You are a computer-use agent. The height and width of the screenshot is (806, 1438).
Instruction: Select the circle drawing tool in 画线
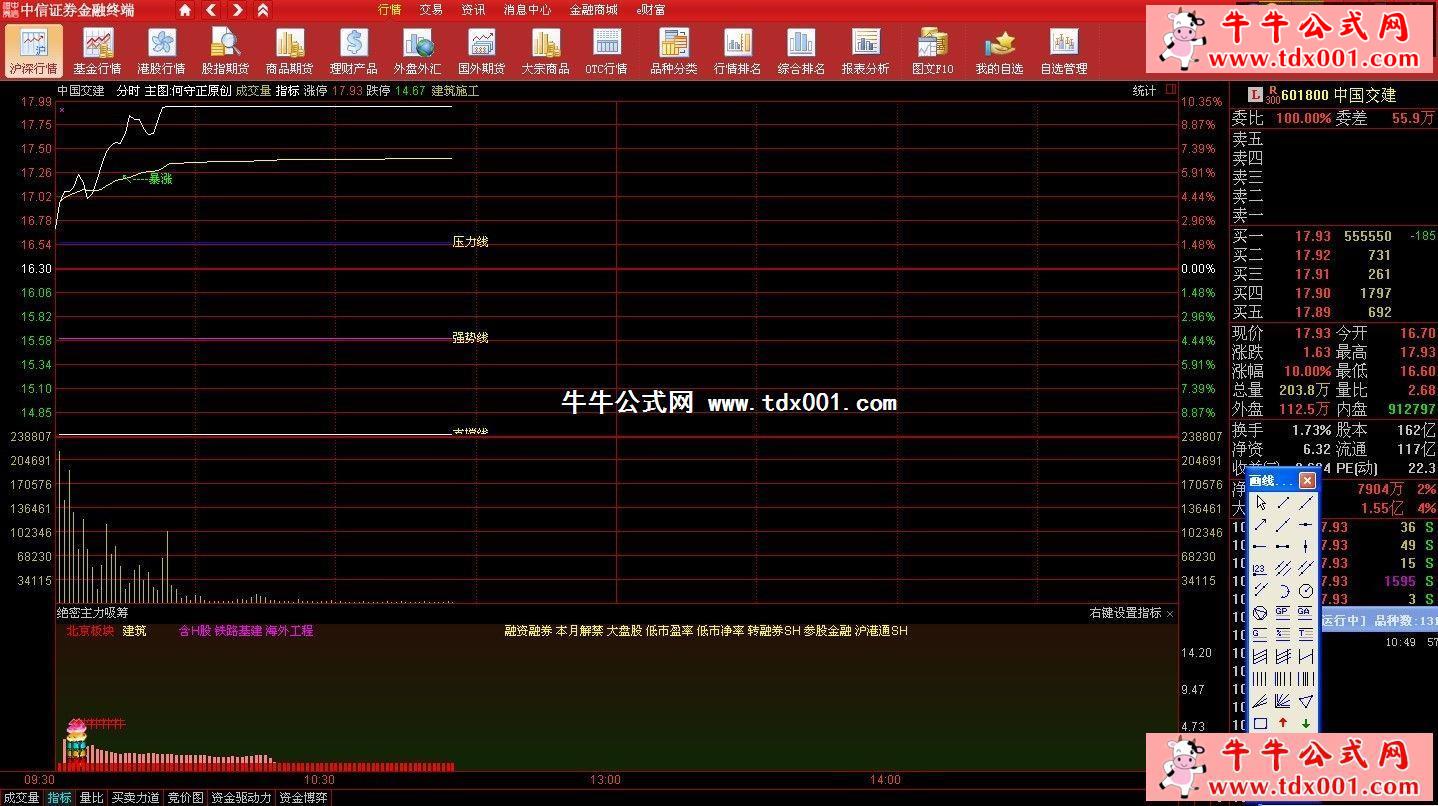pos(1305,591)
